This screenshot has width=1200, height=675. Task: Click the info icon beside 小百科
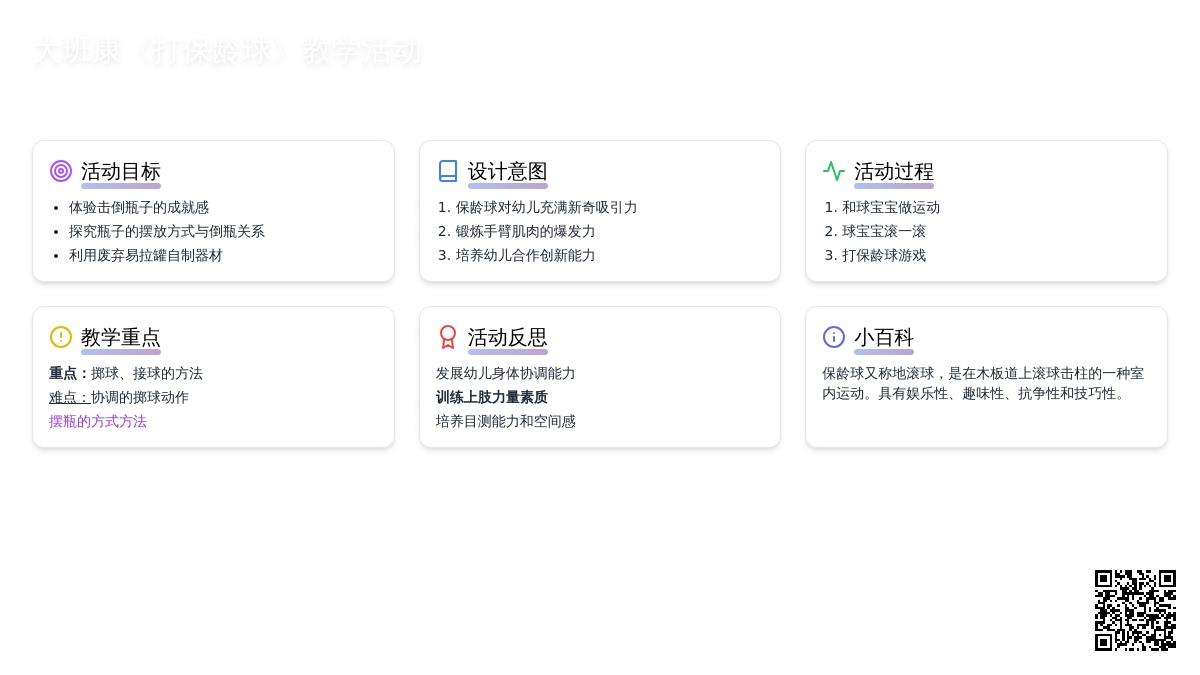(x=834, y=337)
